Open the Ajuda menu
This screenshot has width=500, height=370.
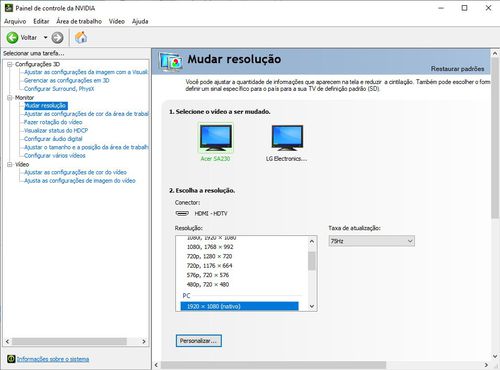pyautogui.click(x=140, y=21)
